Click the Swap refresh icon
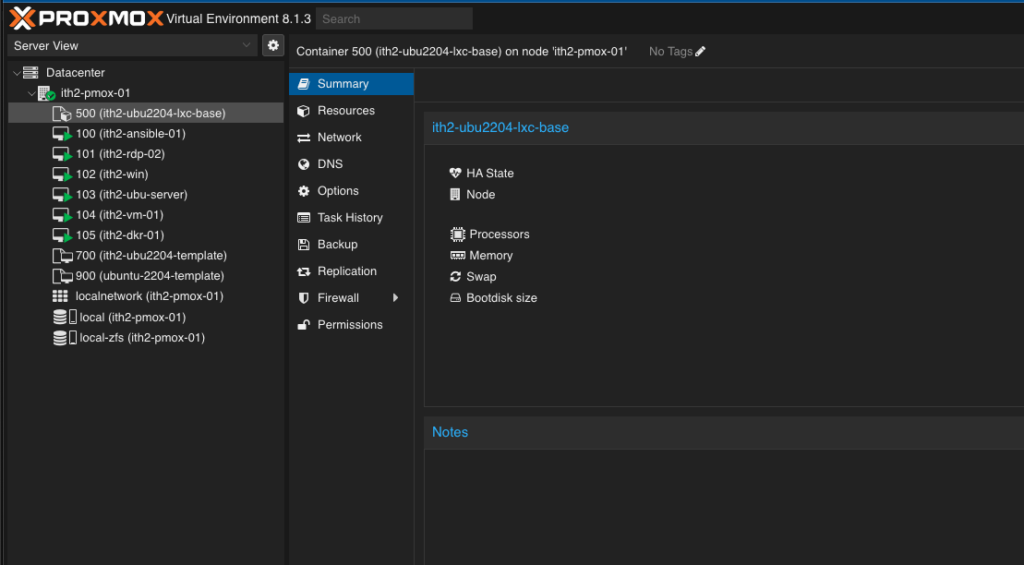The height and width of the screenshot is (565, 1024). click(455, 276)
